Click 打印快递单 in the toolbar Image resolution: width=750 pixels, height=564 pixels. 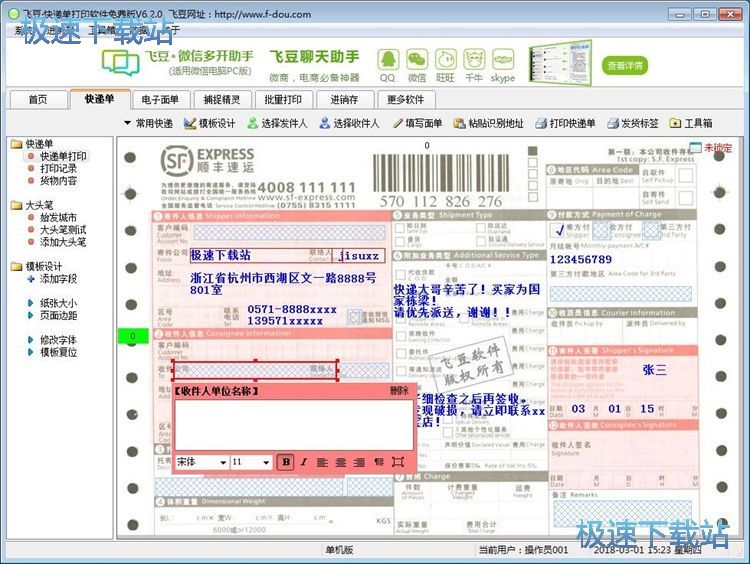pyautogui.click(x=565, y=123)
